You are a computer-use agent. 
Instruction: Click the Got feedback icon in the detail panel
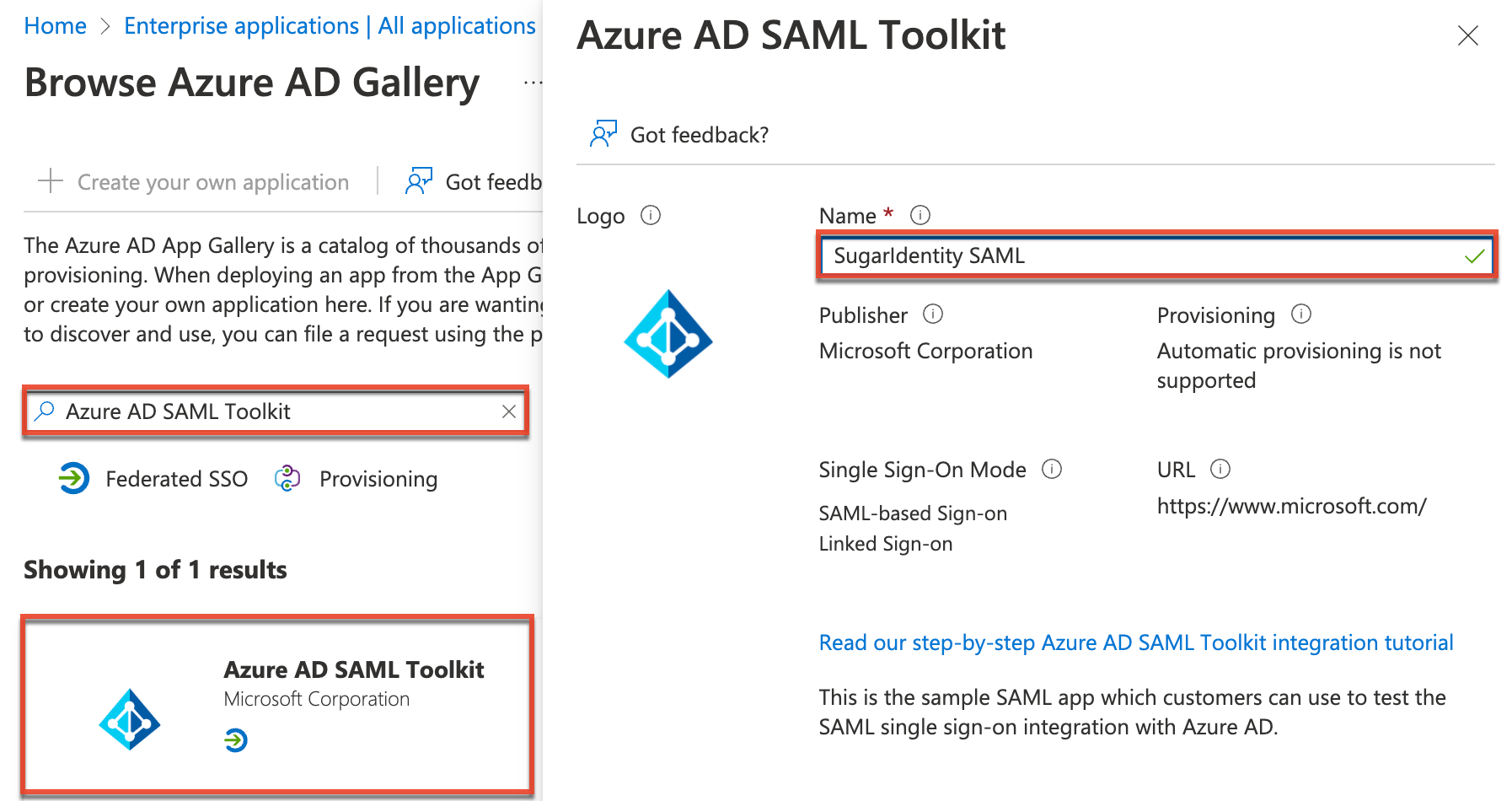tap(603, 133)
